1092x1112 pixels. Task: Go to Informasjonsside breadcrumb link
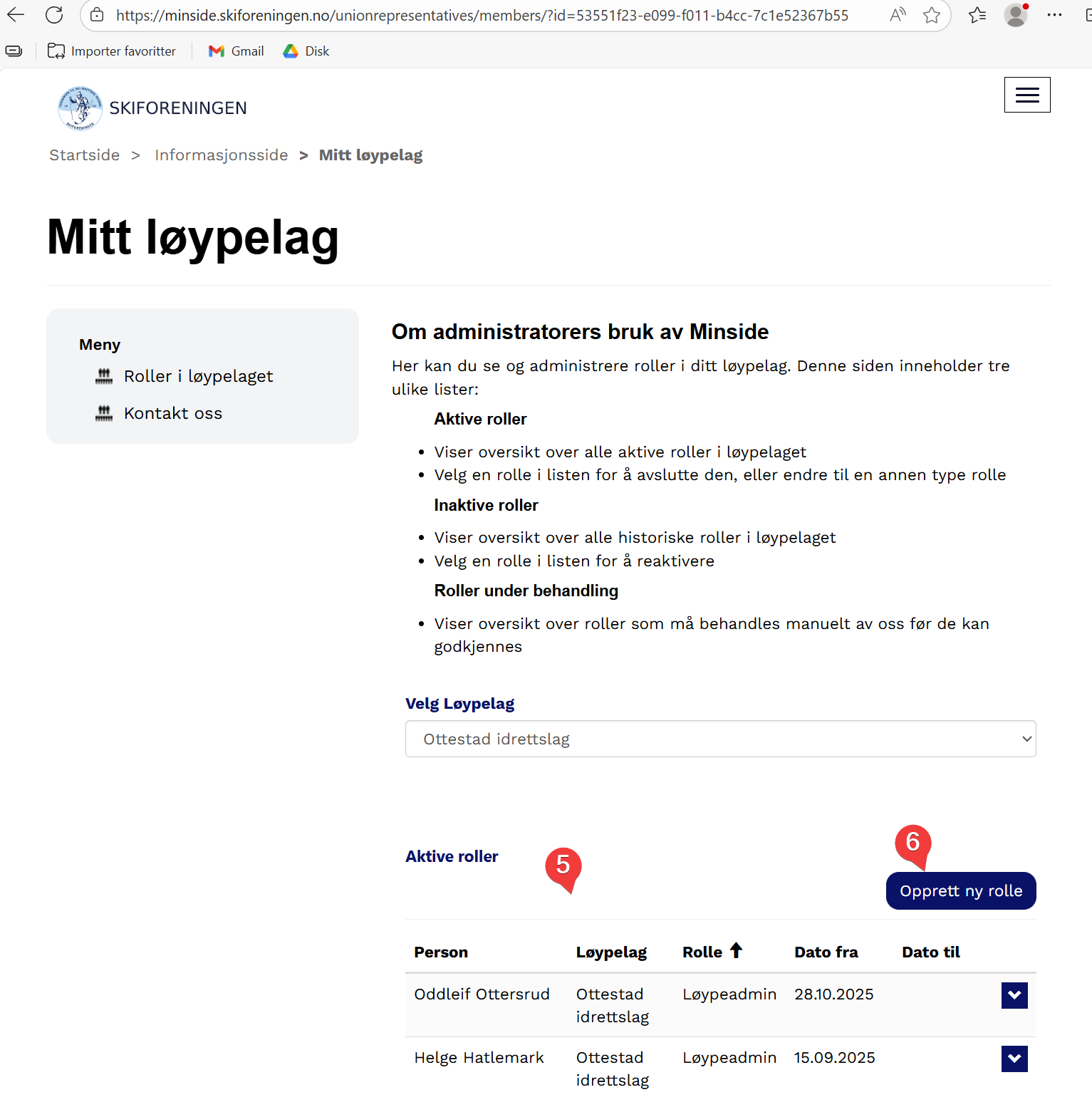tap(222, 155)
